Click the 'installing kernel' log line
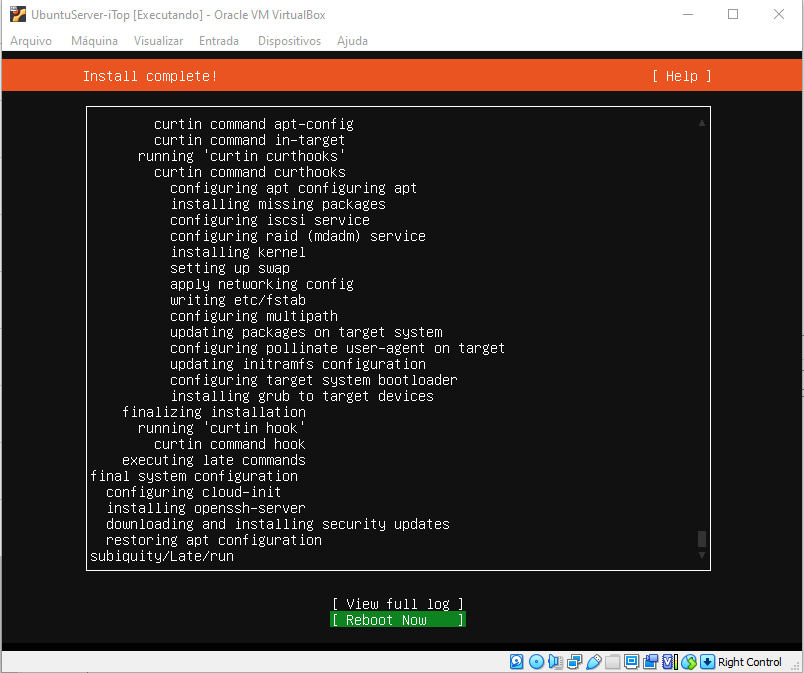 [x=238, y=252]
